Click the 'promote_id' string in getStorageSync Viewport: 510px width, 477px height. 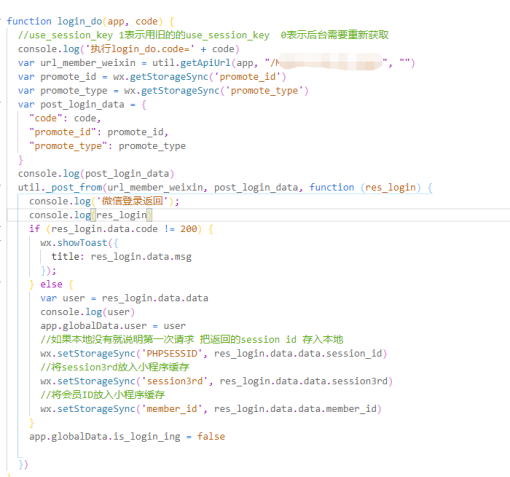248,77
